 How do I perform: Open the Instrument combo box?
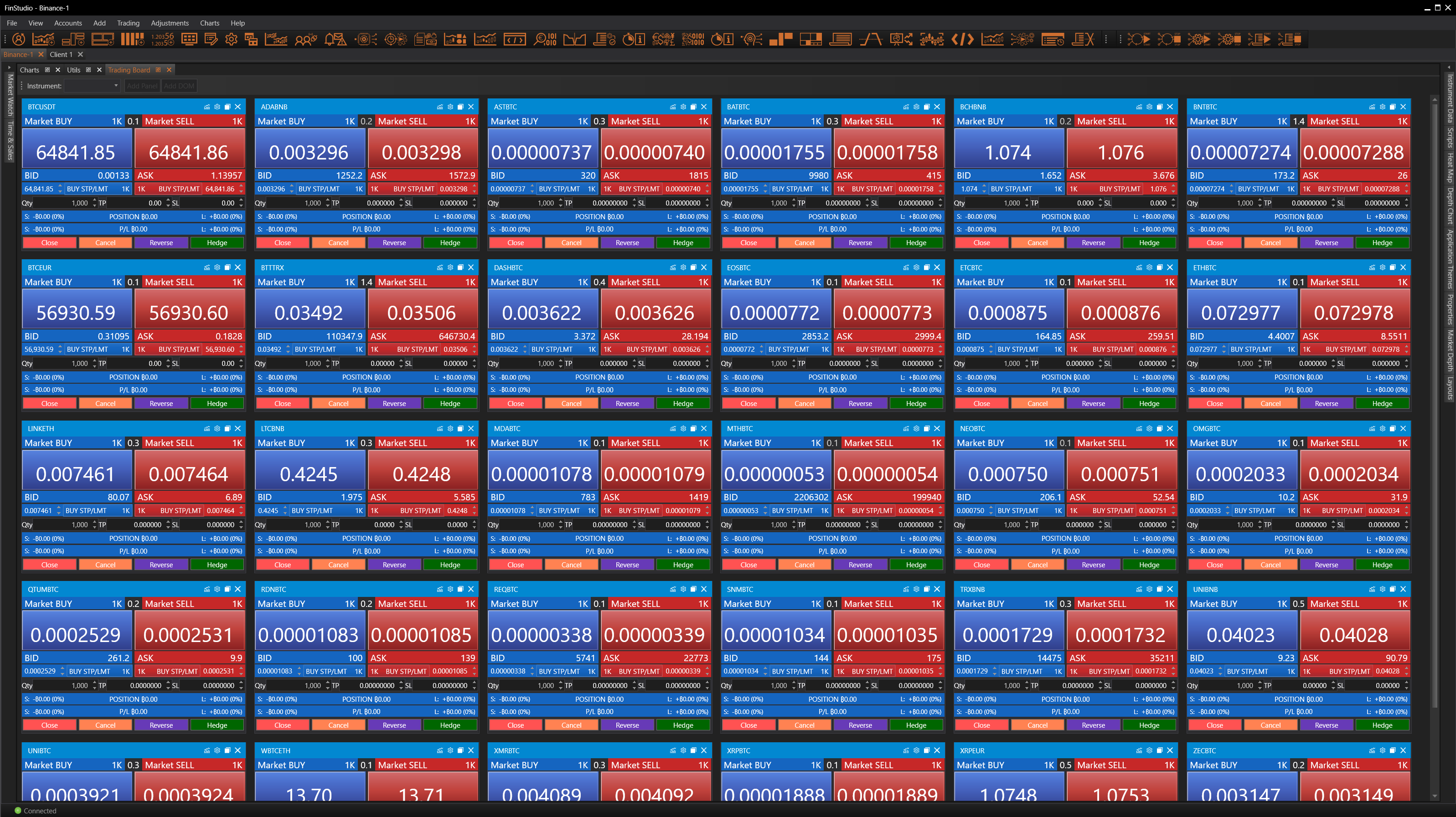(x=92, y=86)
